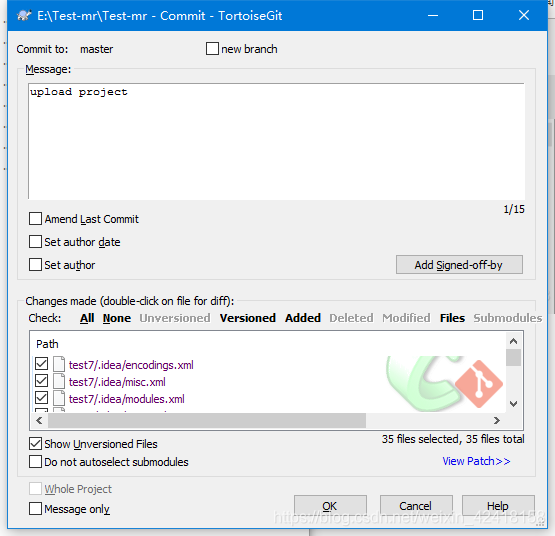Tick Amend Last Commit checkbox
555x536 pixels.
(35, 219)
